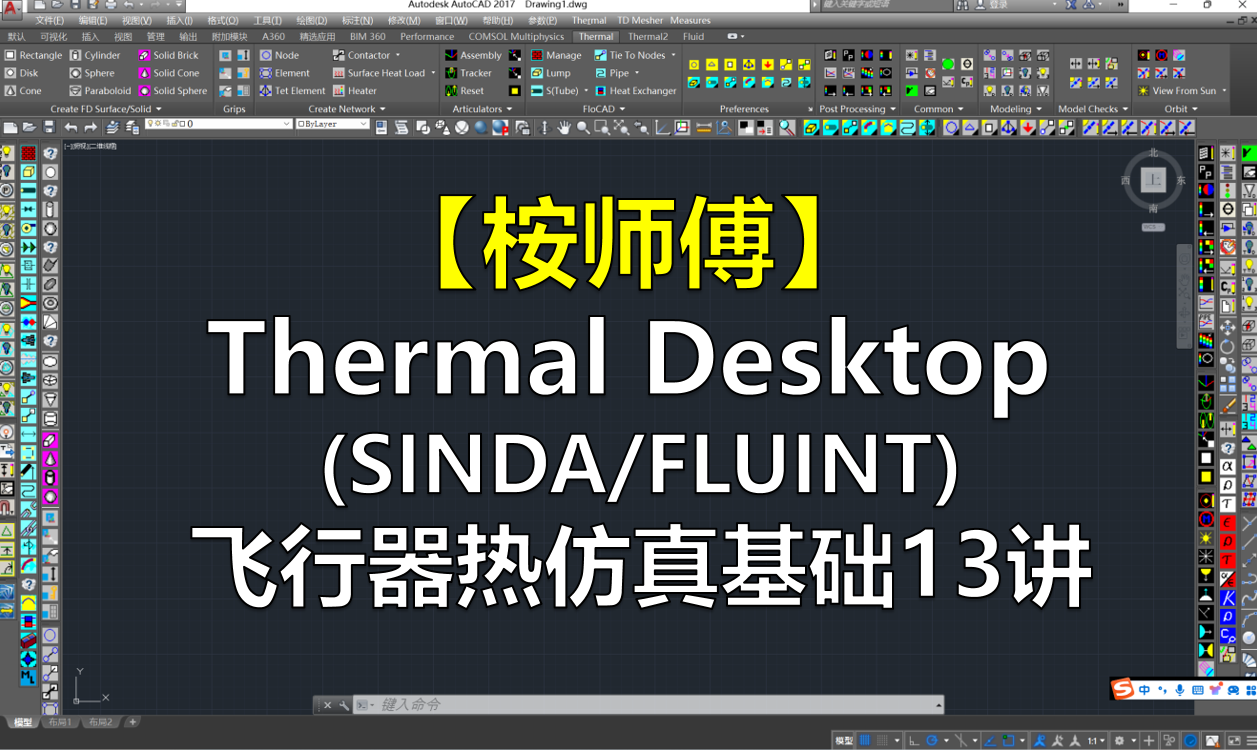This screenshot has width=1257, height=750.
Task: Expand the Modeling panel
Action: tap(1016, 109)
